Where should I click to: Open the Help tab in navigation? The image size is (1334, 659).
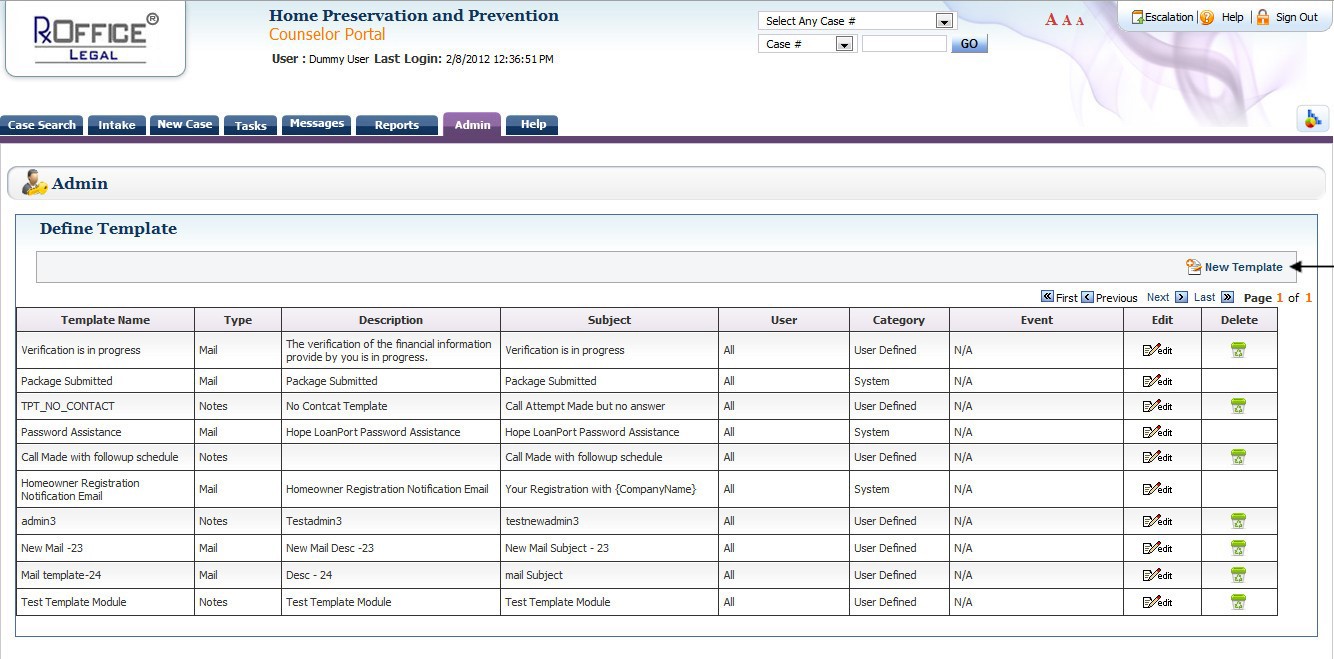pos(533,125)
